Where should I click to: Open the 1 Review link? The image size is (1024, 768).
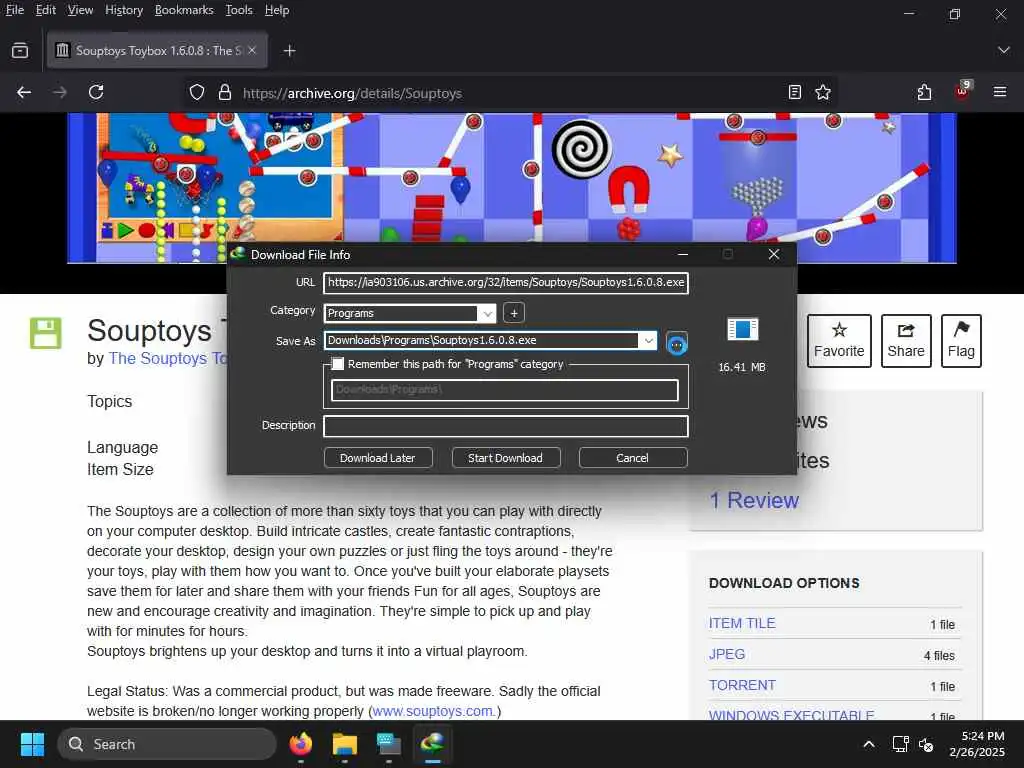[x=754, y=500]
